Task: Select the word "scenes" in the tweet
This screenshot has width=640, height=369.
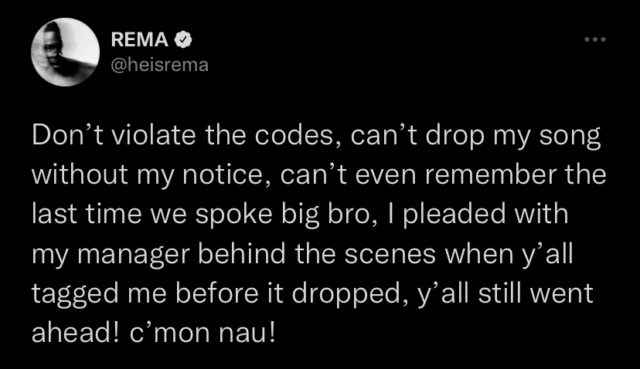Action: tap(390, 255)
